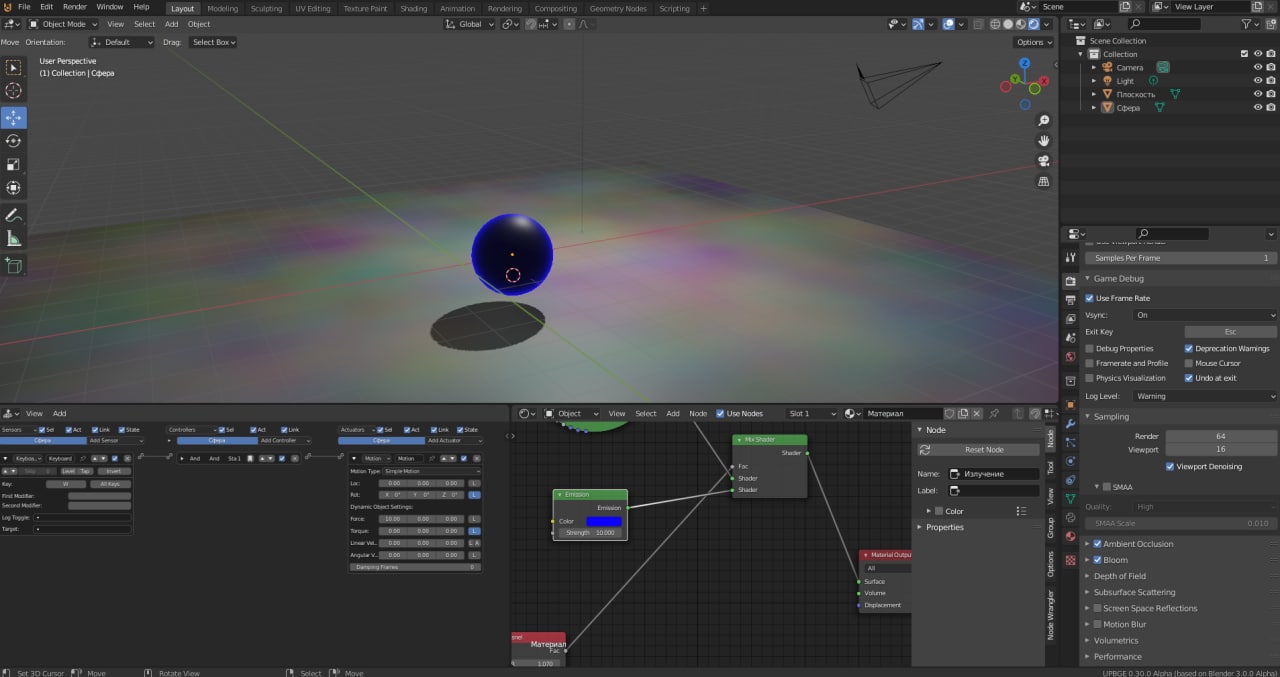1280x677 pixels.
Task: Adjust the Emission Strength field
Action: (590, 533)
